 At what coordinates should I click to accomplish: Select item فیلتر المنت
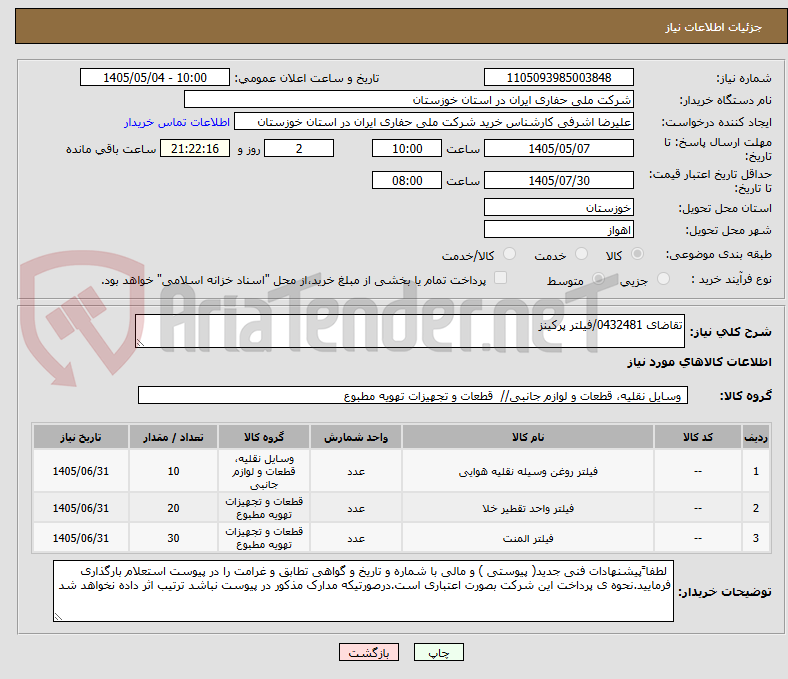[x=528, y=538]
